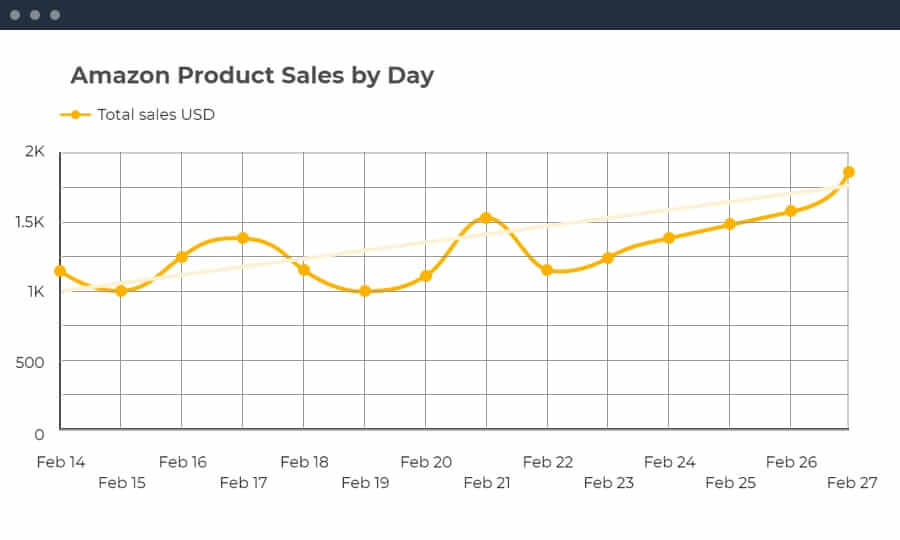Click the Feb 24 data point marker
Image resolution: width=900 pixels, height=540 pixels.
(x=669, y=238)
